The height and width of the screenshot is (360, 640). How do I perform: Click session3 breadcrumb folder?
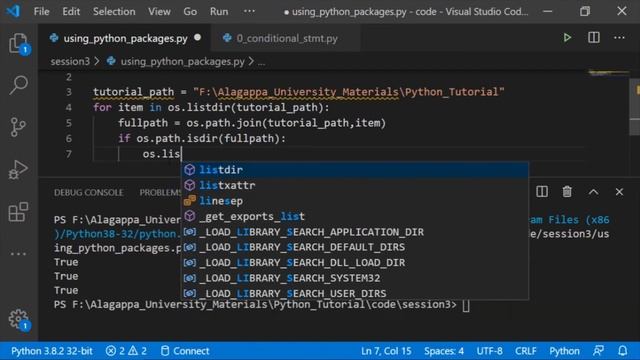tap(70, 62)
